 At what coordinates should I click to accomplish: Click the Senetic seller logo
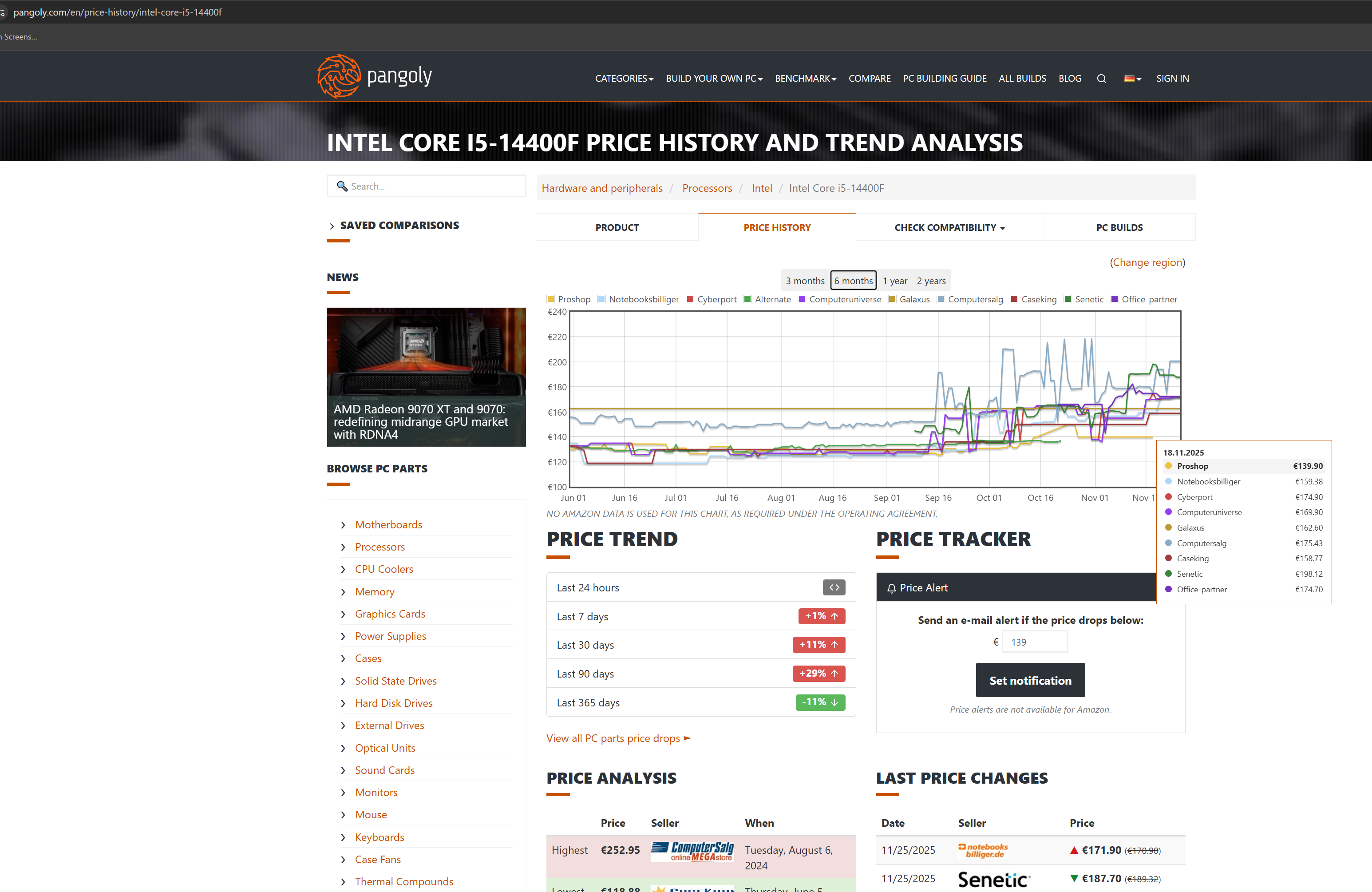993,879
